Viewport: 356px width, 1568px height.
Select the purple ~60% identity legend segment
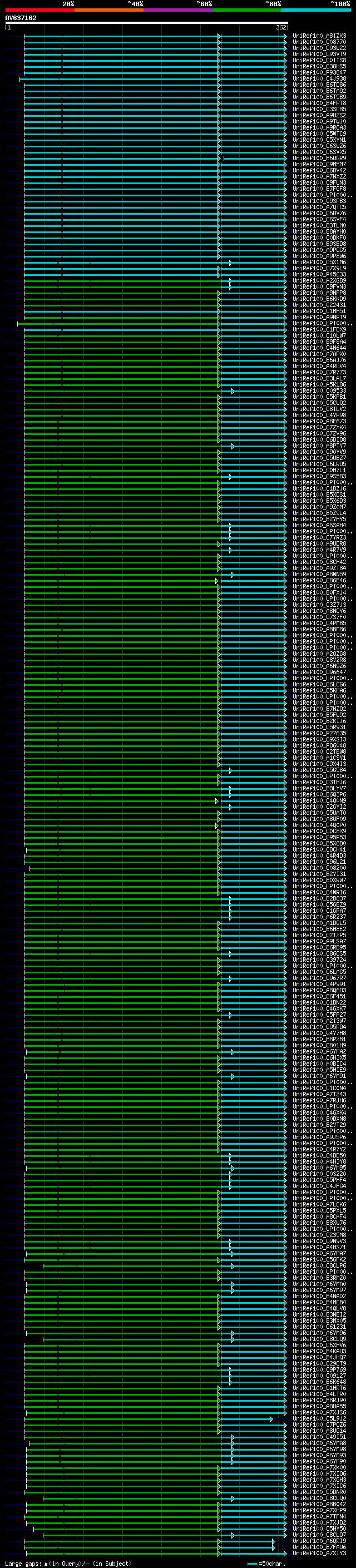click(x=177, y=10)
